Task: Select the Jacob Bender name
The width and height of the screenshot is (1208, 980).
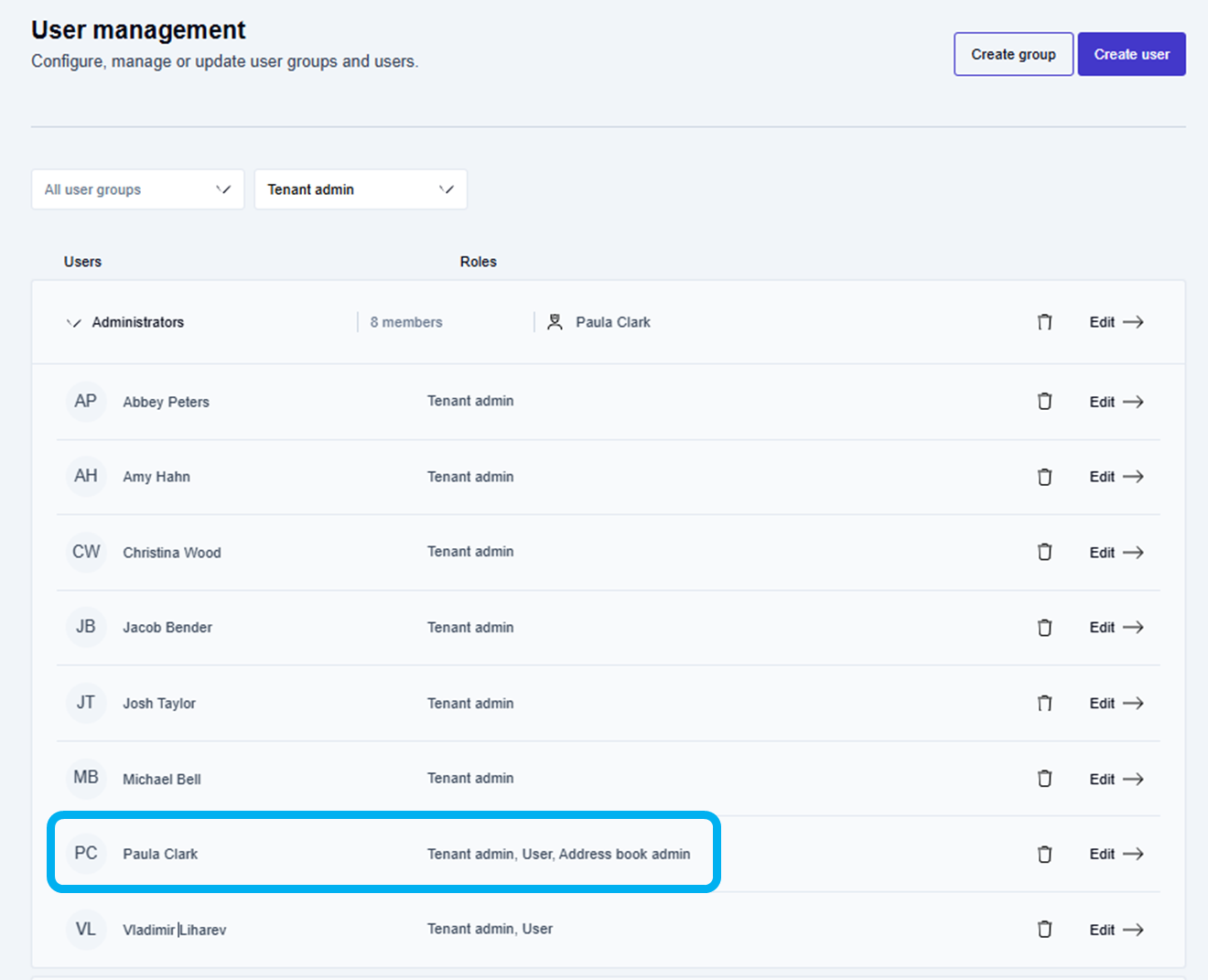Action: point(167,628)
